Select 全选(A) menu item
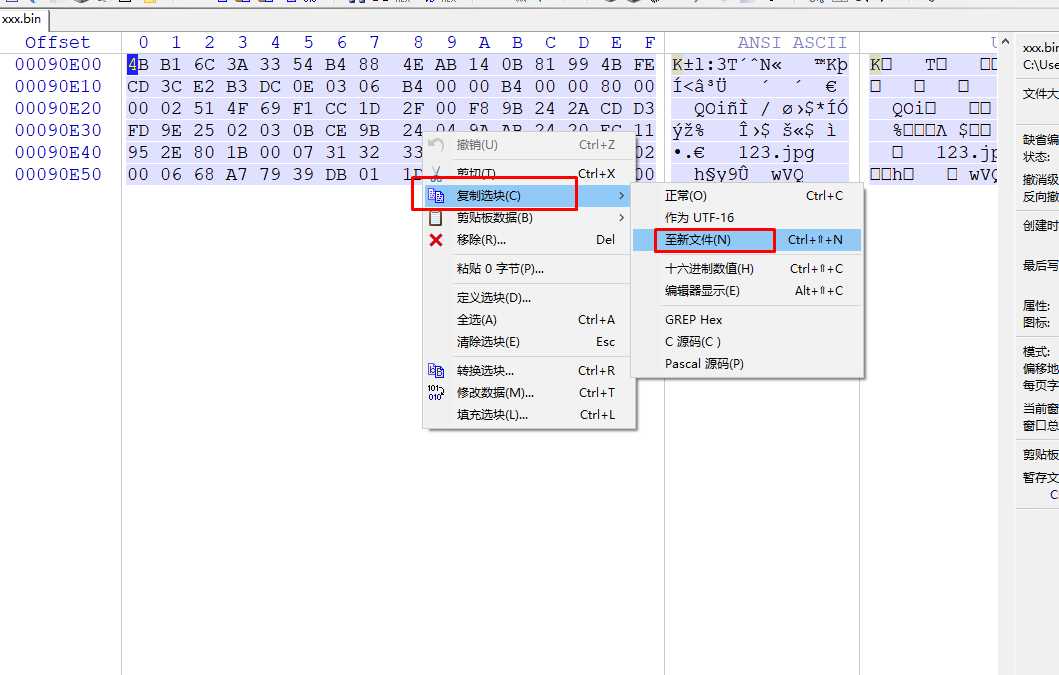The width and height of the screenshot is (1059, 675). (528, 320)
